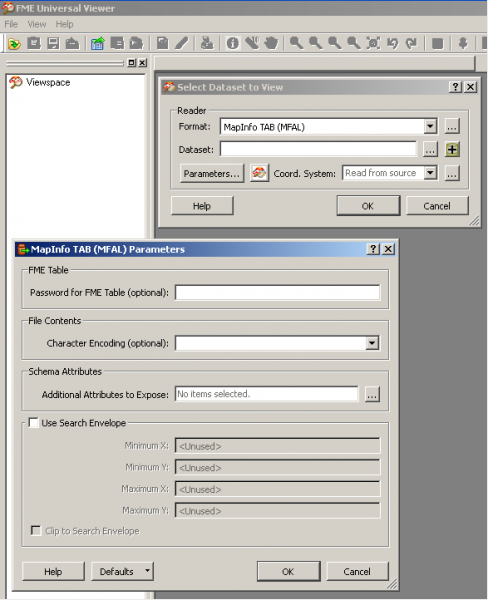The height and width of the screenshot is (600, 488).
Task: Enable the Use Search Envelope checkbox
Action: (34, 422)
